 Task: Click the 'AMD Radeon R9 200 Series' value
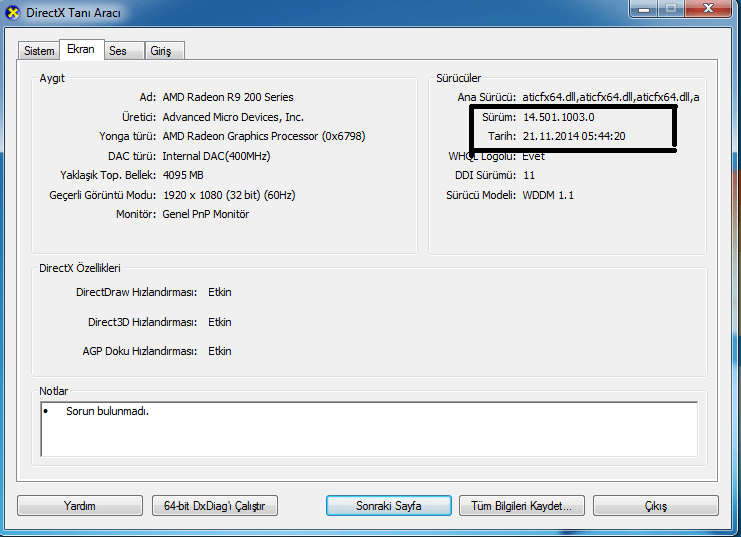point(228,97)
